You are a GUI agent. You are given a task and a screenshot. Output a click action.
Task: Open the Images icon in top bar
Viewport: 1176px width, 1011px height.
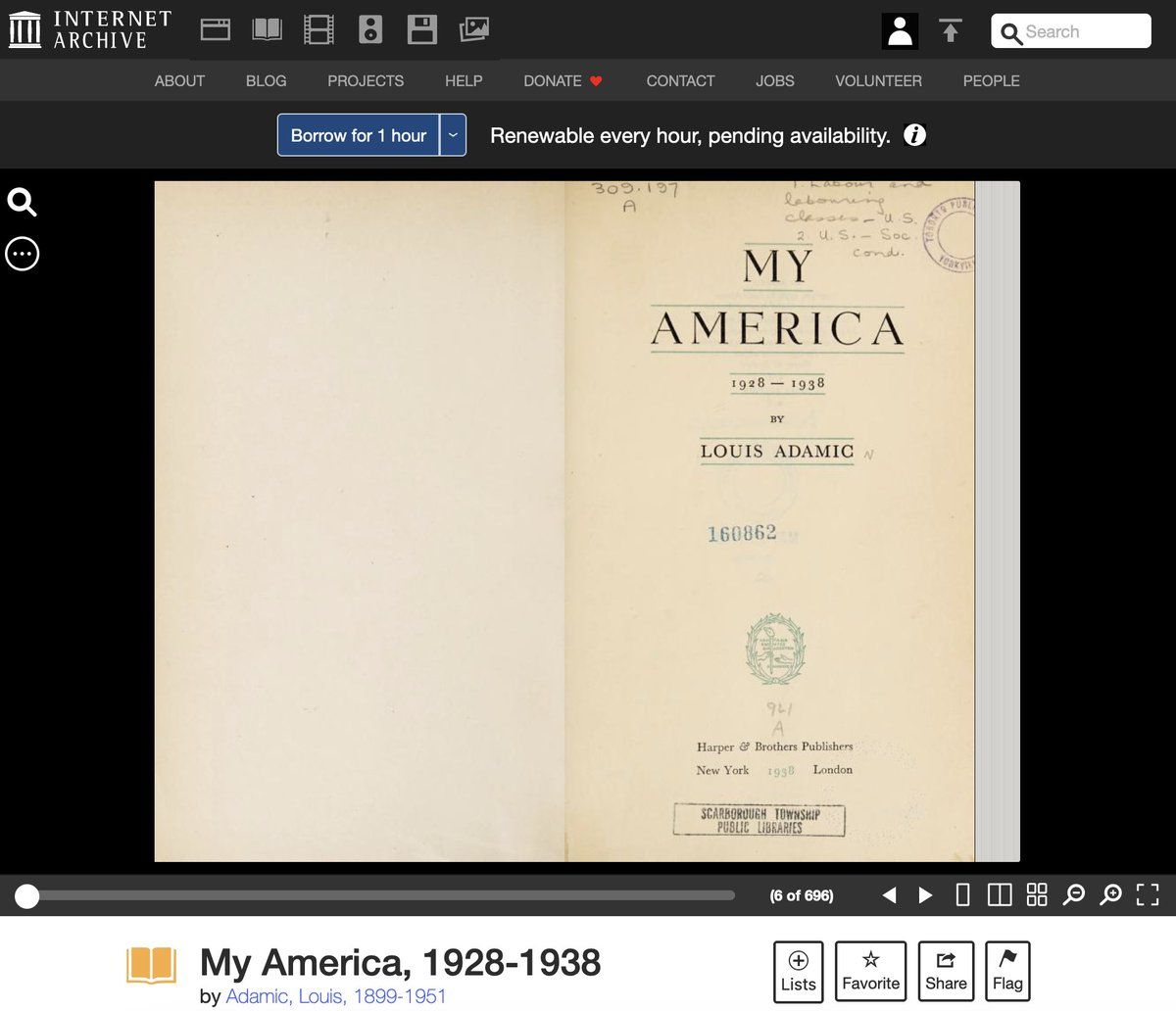pos(474,30)
